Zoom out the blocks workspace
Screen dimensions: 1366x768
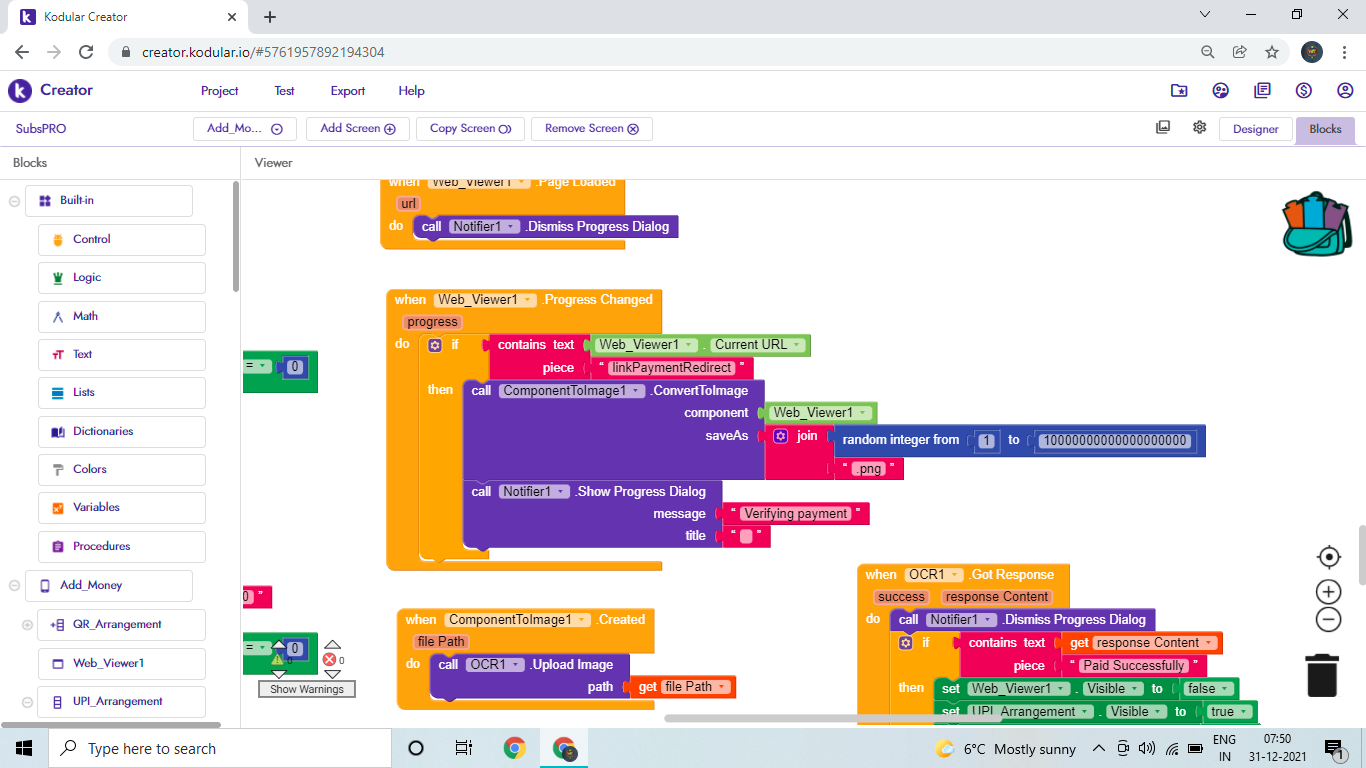(x=1328, y=620)
